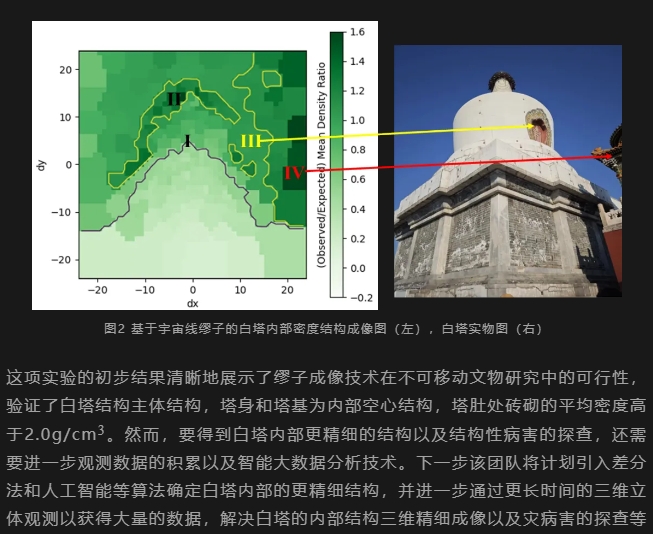Click the colorbar title Mean Density Ratio
Viewport: 653px width, 534px height.
click(321, 165)
